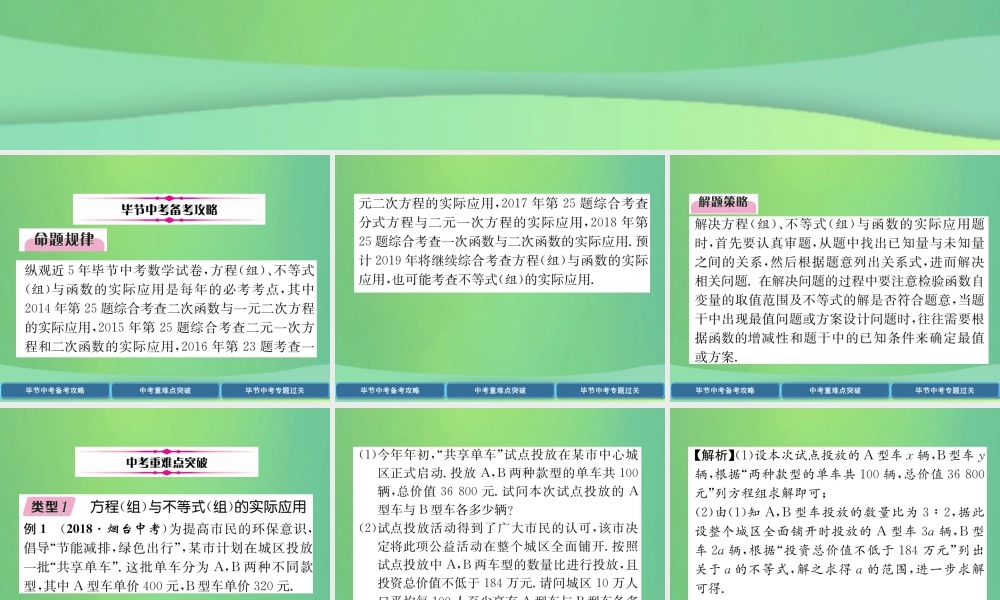Click the 命题规律 heading label
The image size is (1000, 600).
point(63,240)
